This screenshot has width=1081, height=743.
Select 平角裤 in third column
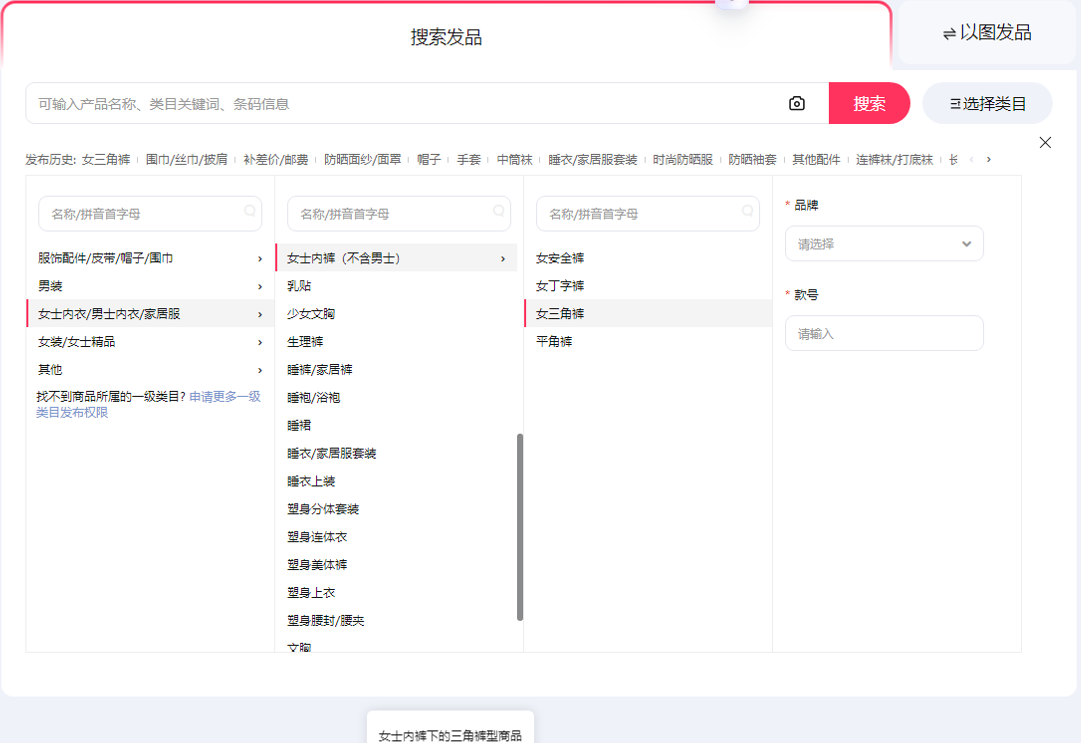[648, 342]
